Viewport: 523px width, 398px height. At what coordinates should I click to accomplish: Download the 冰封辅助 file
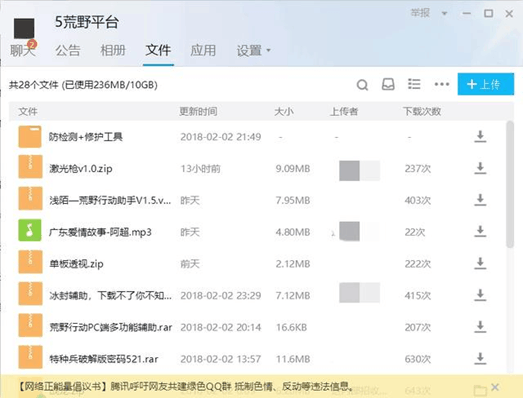(480, 295)
